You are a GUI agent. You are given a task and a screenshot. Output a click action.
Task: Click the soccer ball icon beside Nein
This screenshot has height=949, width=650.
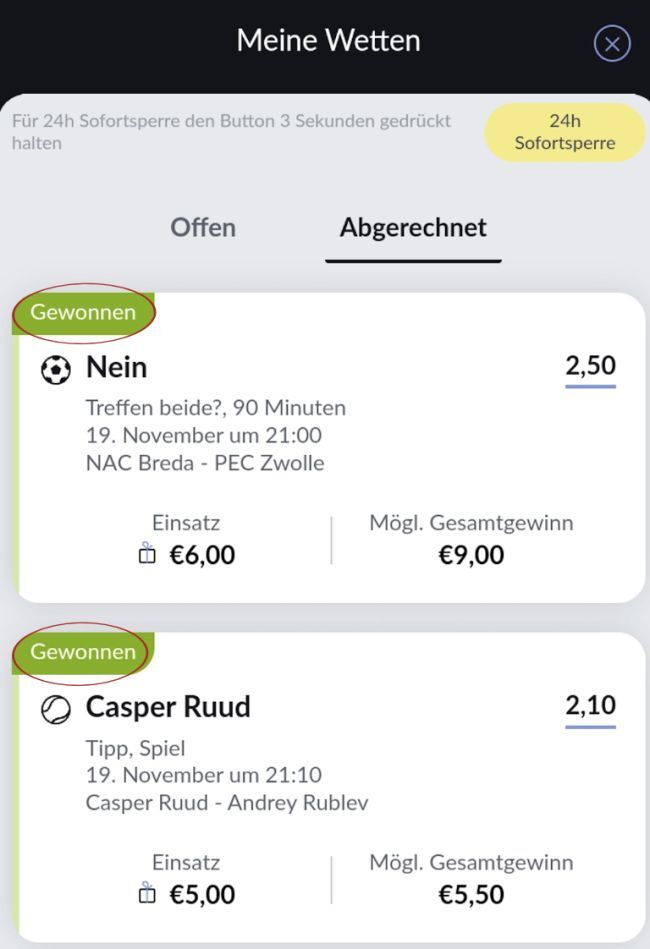click(56, 371)
